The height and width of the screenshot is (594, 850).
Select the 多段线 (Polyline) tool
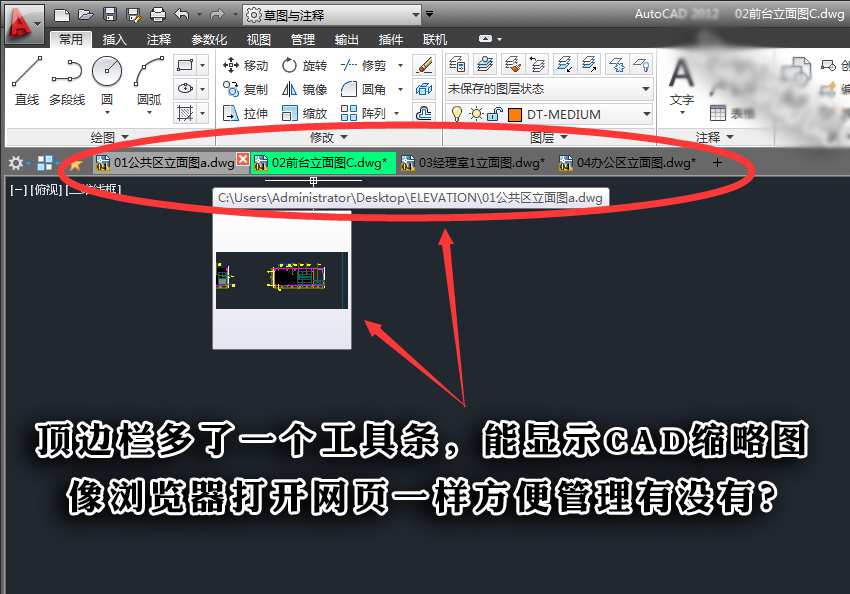[x=67, y=81]
